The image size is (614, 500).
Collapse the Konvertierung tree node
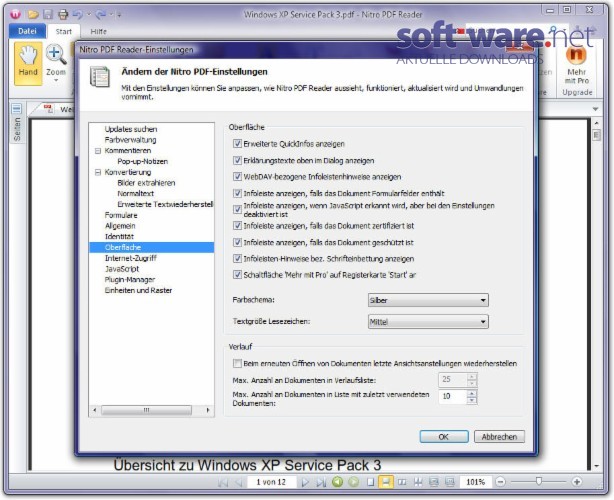(x=98, y=172)
